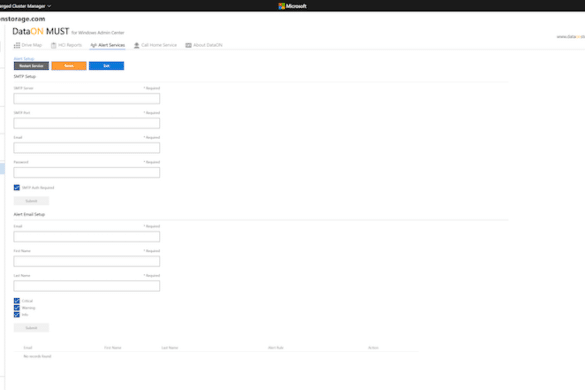
Task: Click the SMTP Setup Email field
Action: [x=87, y=148]
